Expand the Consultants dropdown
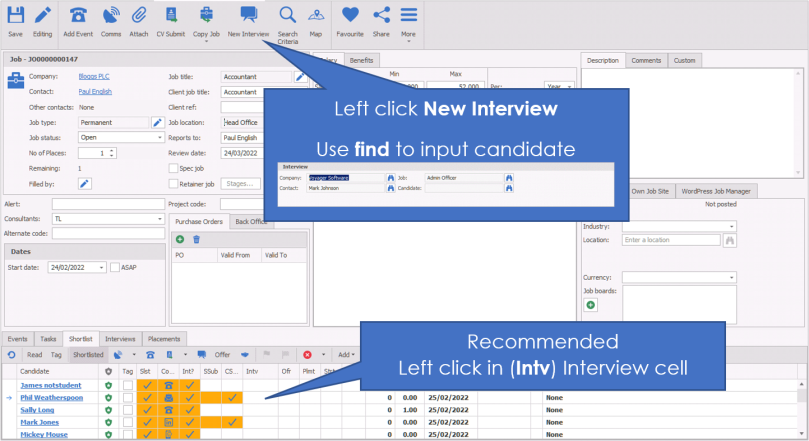Image resolution: width=809 pixels, height=441 pixels. 159,218
